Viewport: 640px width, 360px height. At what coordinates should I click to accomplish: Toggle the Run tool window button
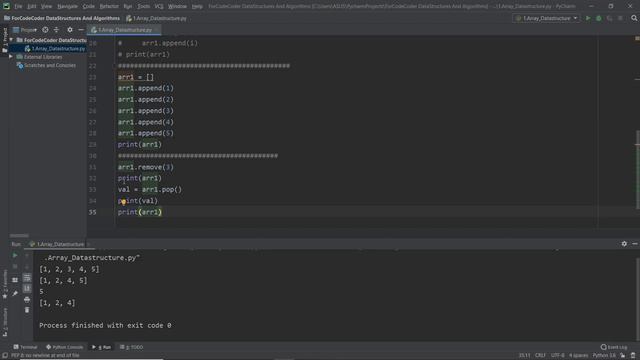pyautogui.click(x=101, y=347)
